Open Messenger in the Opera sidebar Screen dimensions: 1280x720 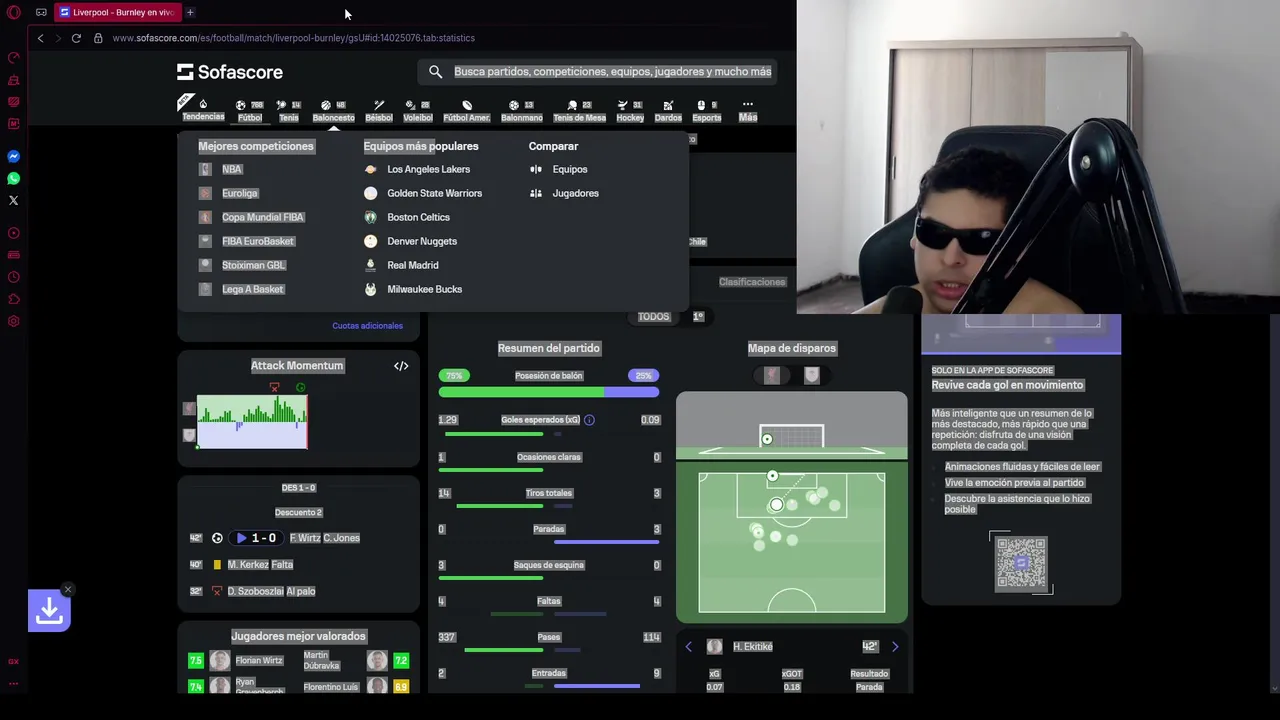click(x=13, y=157)
